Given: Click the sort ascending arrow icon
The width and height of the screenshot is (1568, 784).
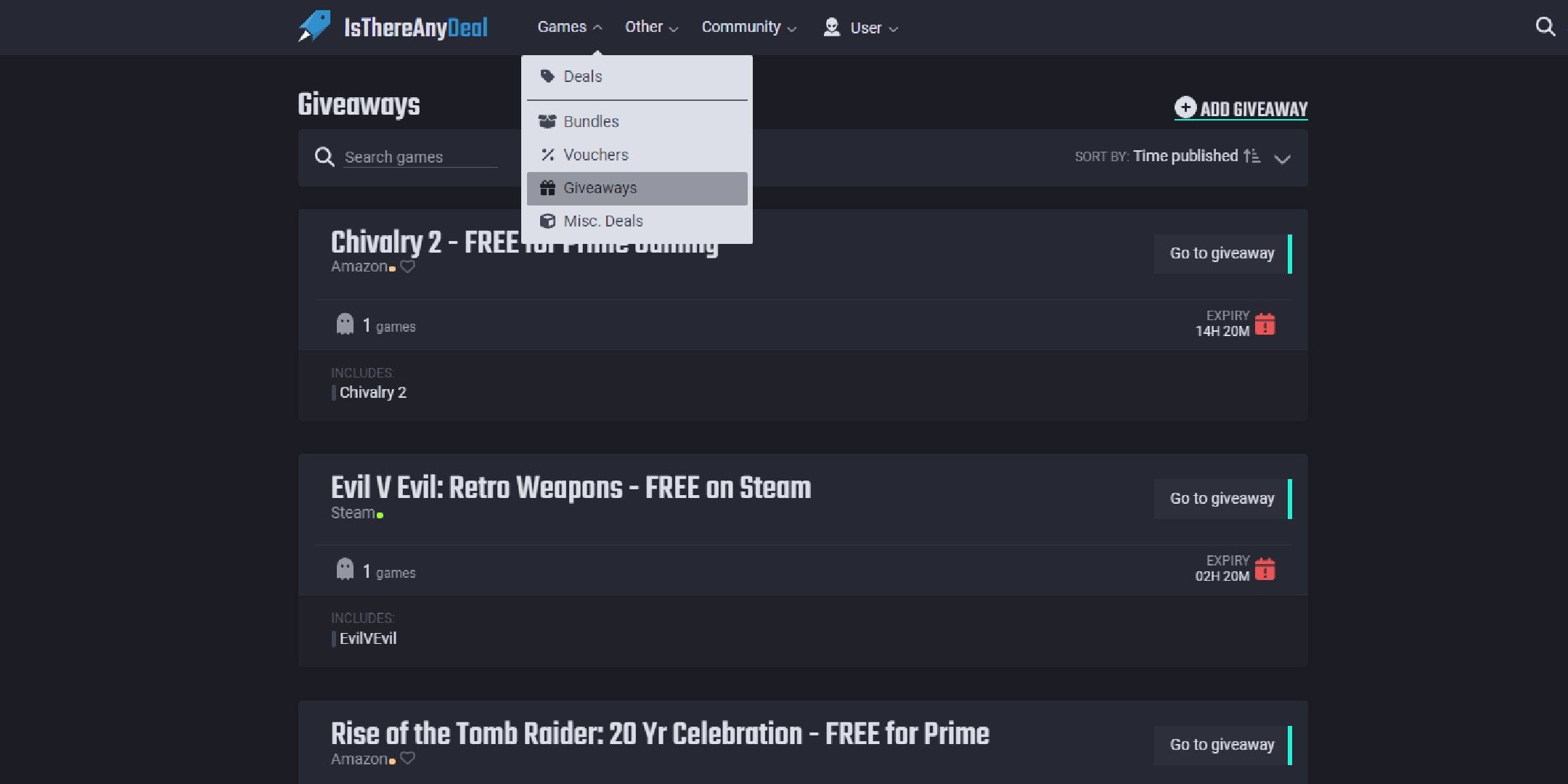Looking at the screenshot, I should [x=1251, y=156].
